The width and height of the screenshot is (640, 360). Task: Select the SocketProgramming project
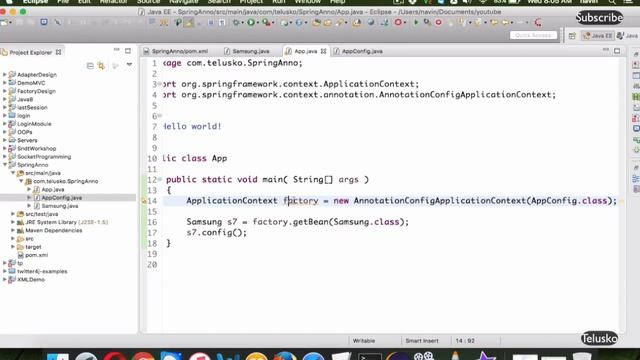[44, 157]
